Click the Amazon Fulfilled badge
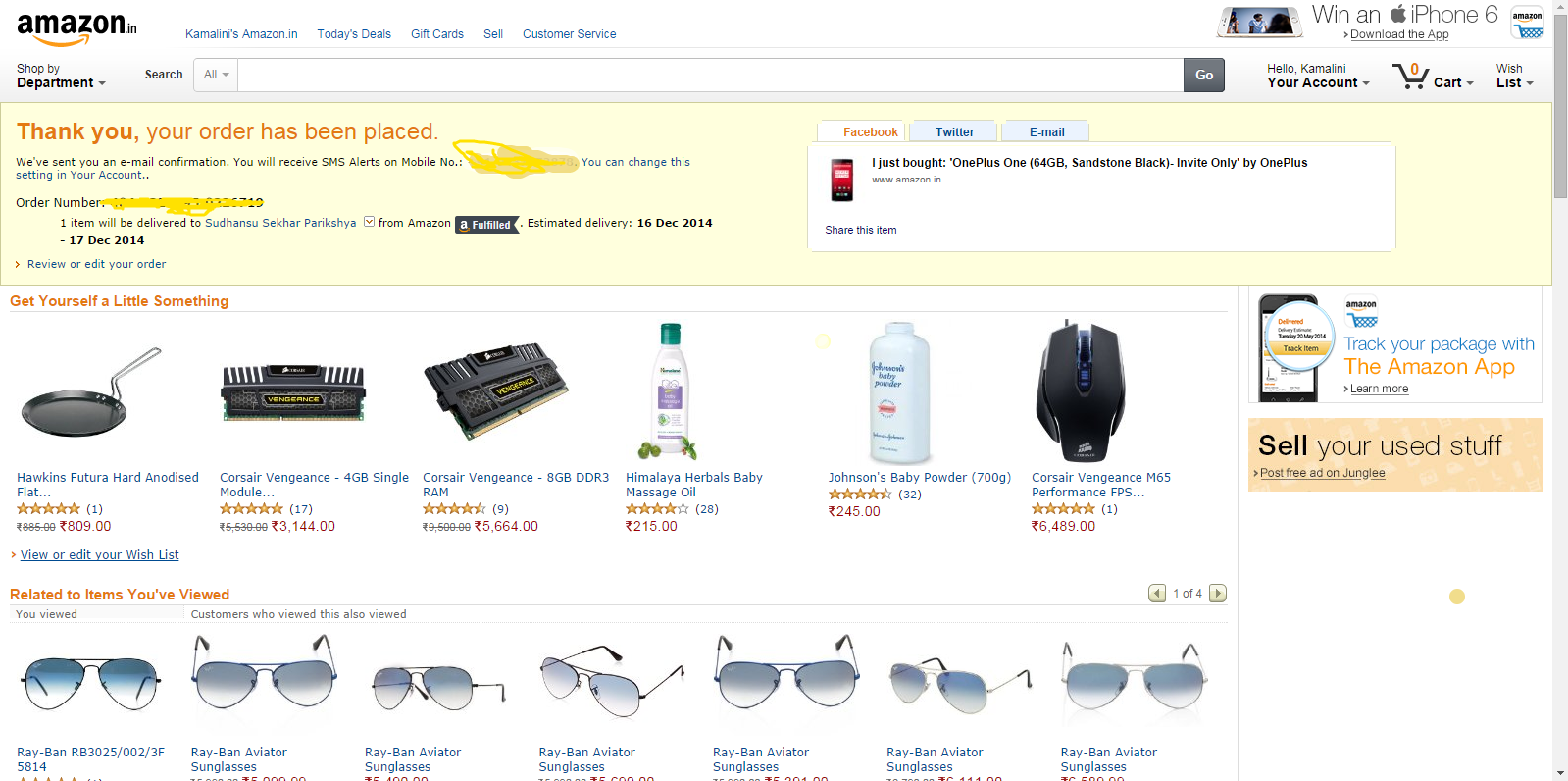Image resolution: width=1568 pixels, height=781 pixels. (486, 225)
